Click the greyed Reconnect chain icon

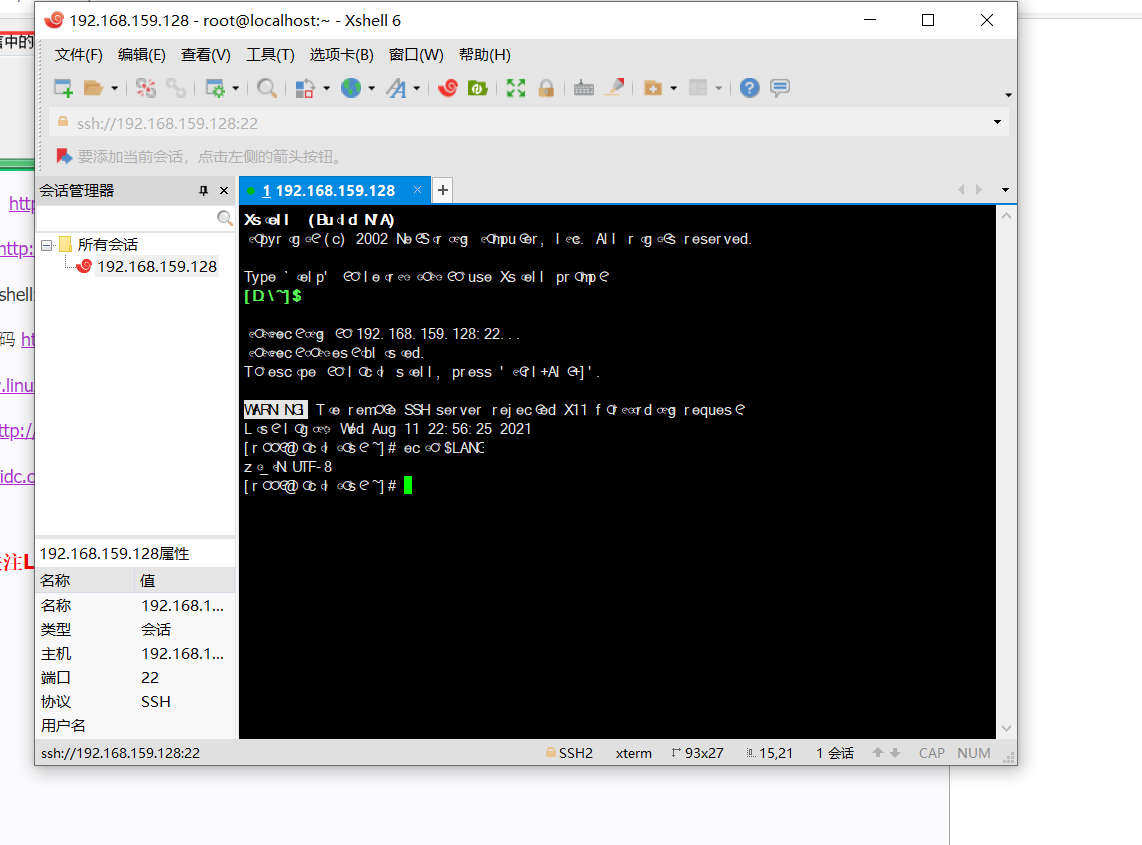click(x=176, y=88)
